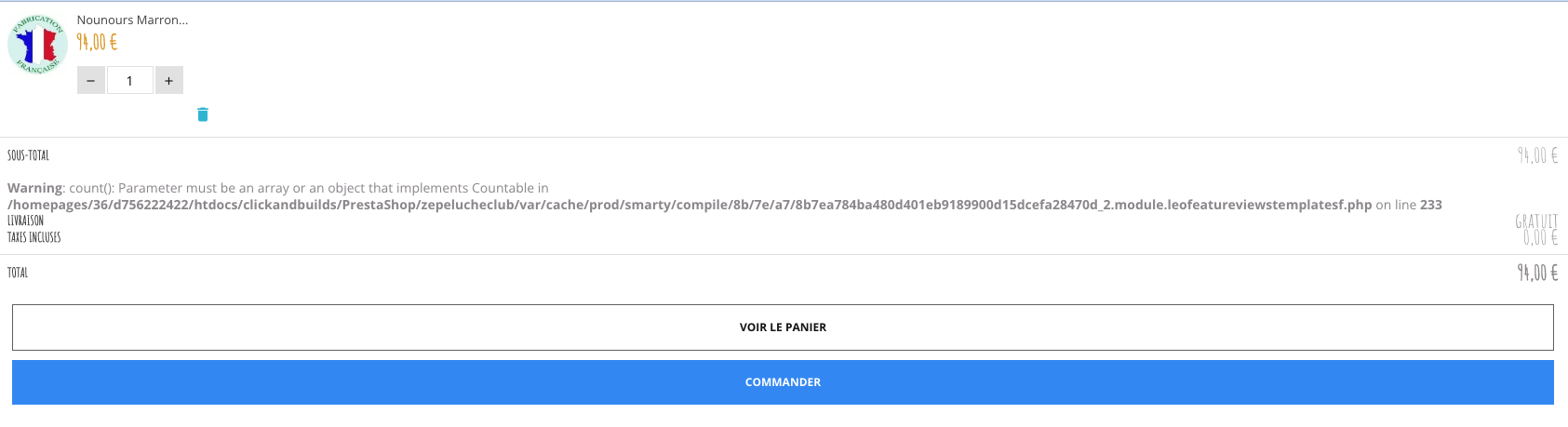Click the taxes amount 0,00 €

(1540, 237)
